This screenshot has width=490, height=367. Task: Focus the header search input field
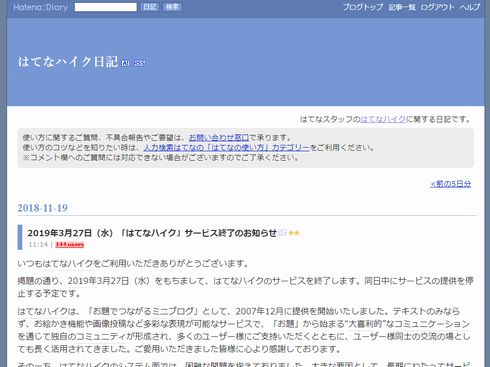tap(106, 7)
